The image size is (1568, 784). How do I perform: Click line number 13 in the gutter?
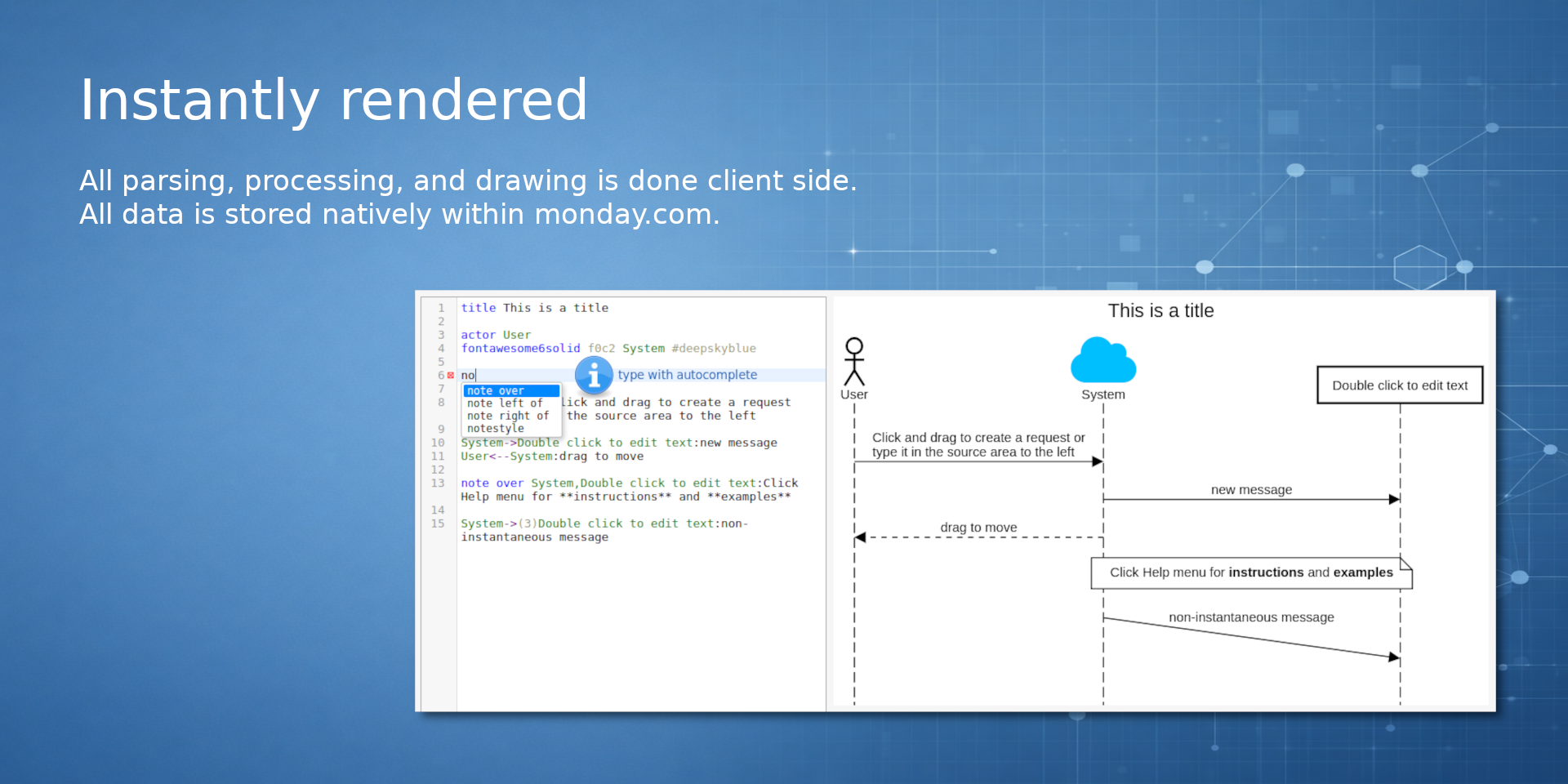(439, 483)
